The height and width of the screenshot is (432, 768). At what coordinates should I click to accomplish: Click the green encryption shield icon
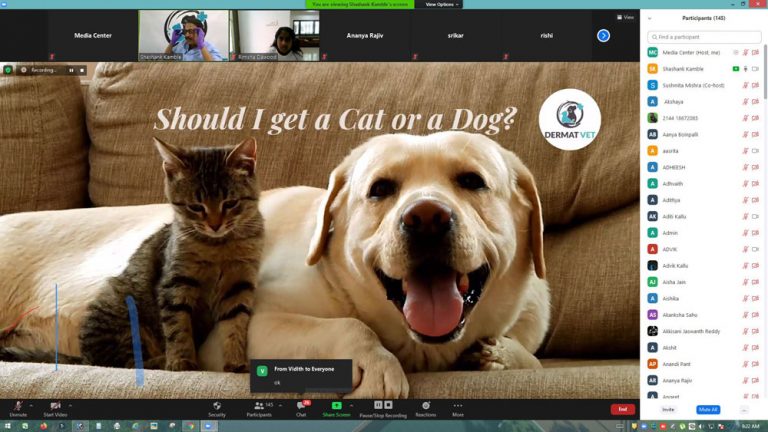(x=8, y=70)
